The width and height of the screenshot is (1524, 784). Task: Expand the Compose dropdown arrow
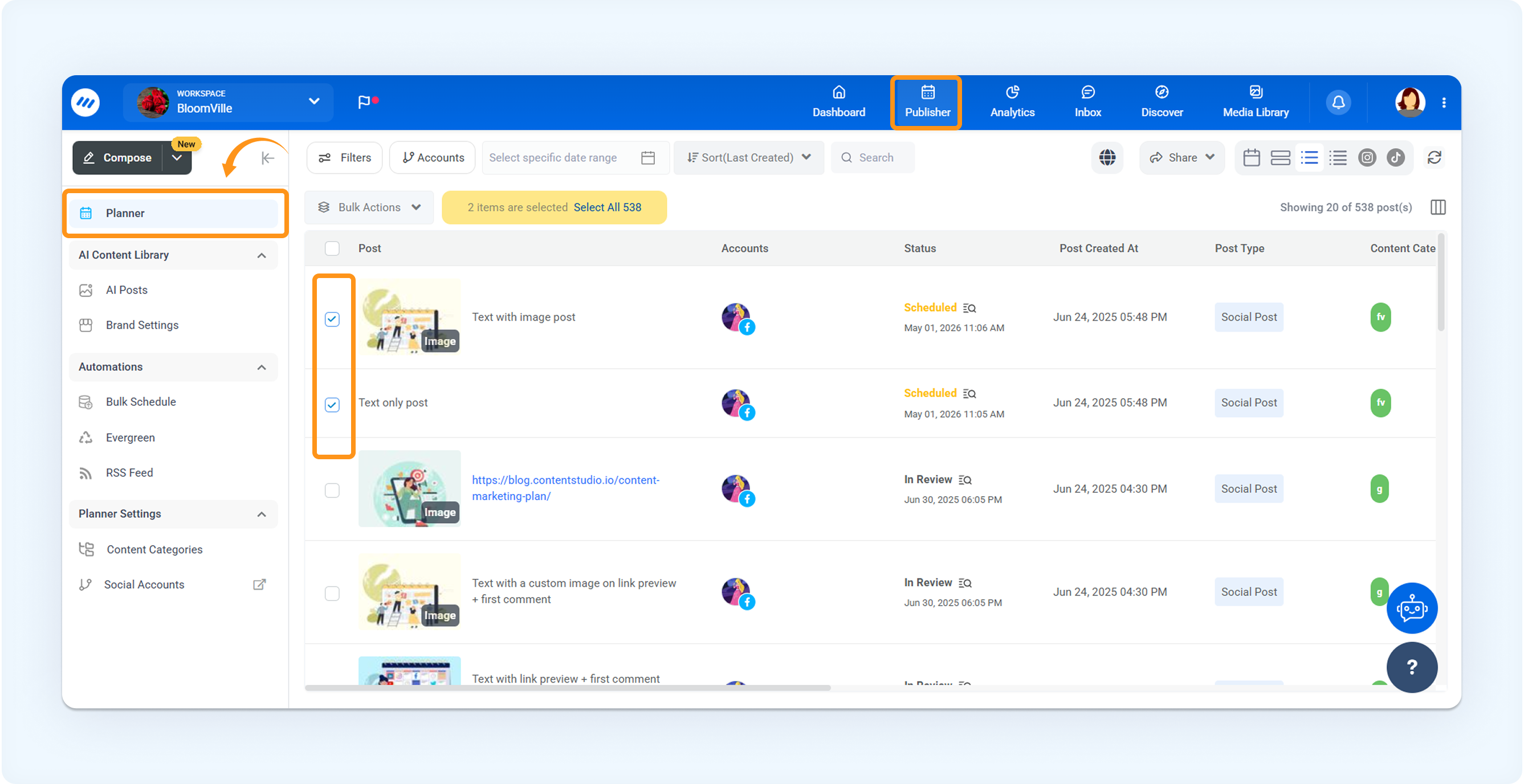pyautogui.click(x=176, y=158)
